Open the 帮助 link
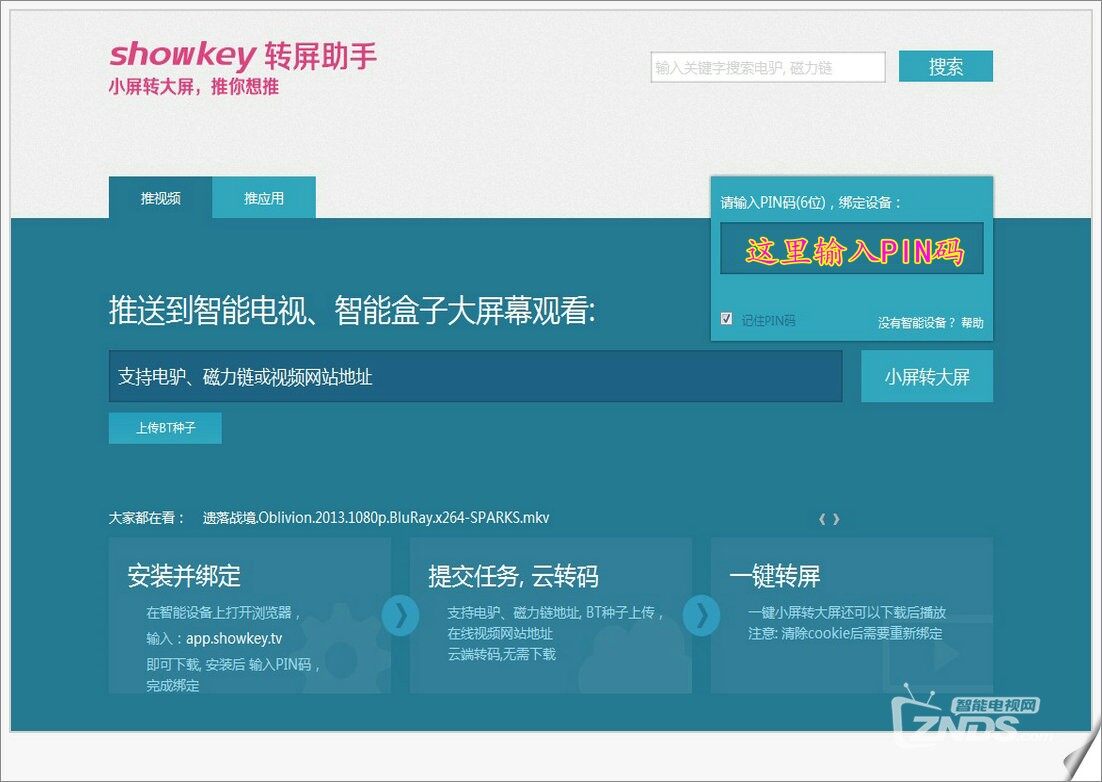Screen dimensions: 1102x782 973,322
